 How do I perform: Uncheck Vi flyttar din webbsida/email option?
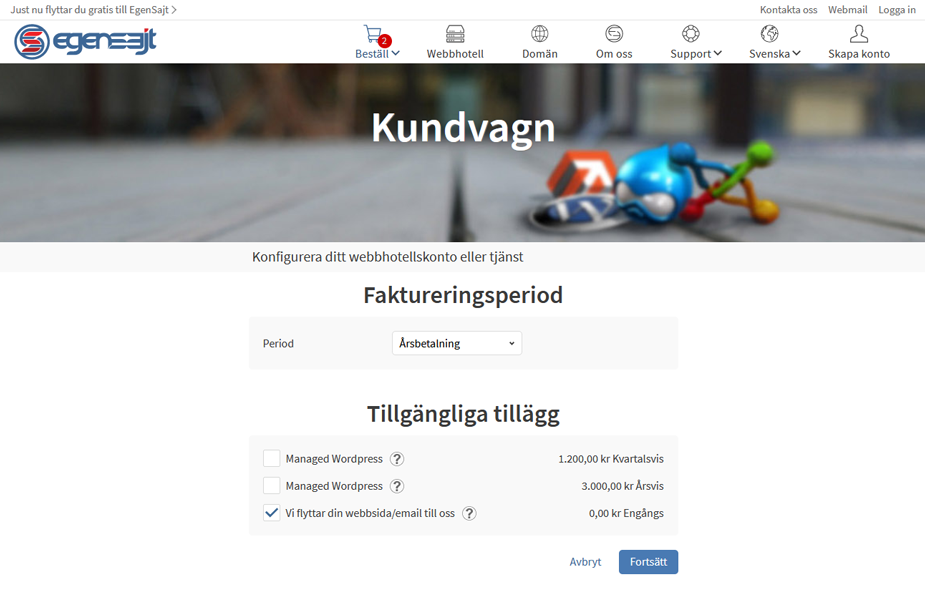point(271,513)
